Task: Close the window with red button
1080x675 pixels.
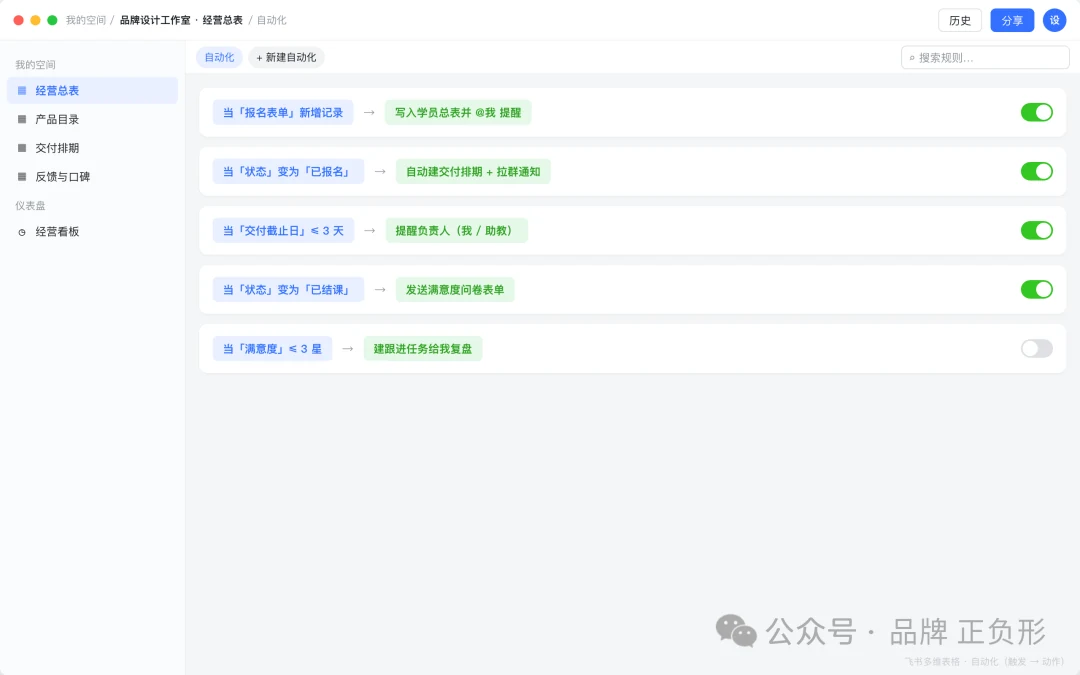Action: coord(19,20)
